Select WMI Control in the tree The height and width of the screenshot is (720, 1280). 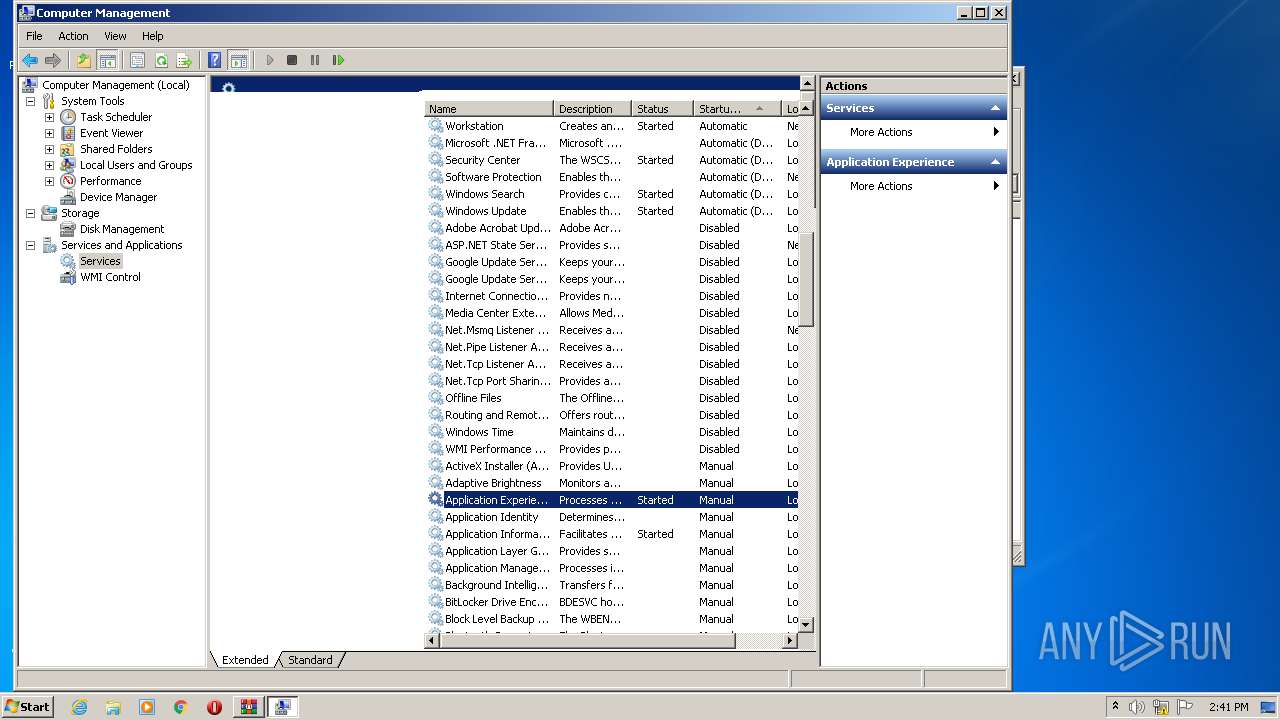(x=110, y=277)
